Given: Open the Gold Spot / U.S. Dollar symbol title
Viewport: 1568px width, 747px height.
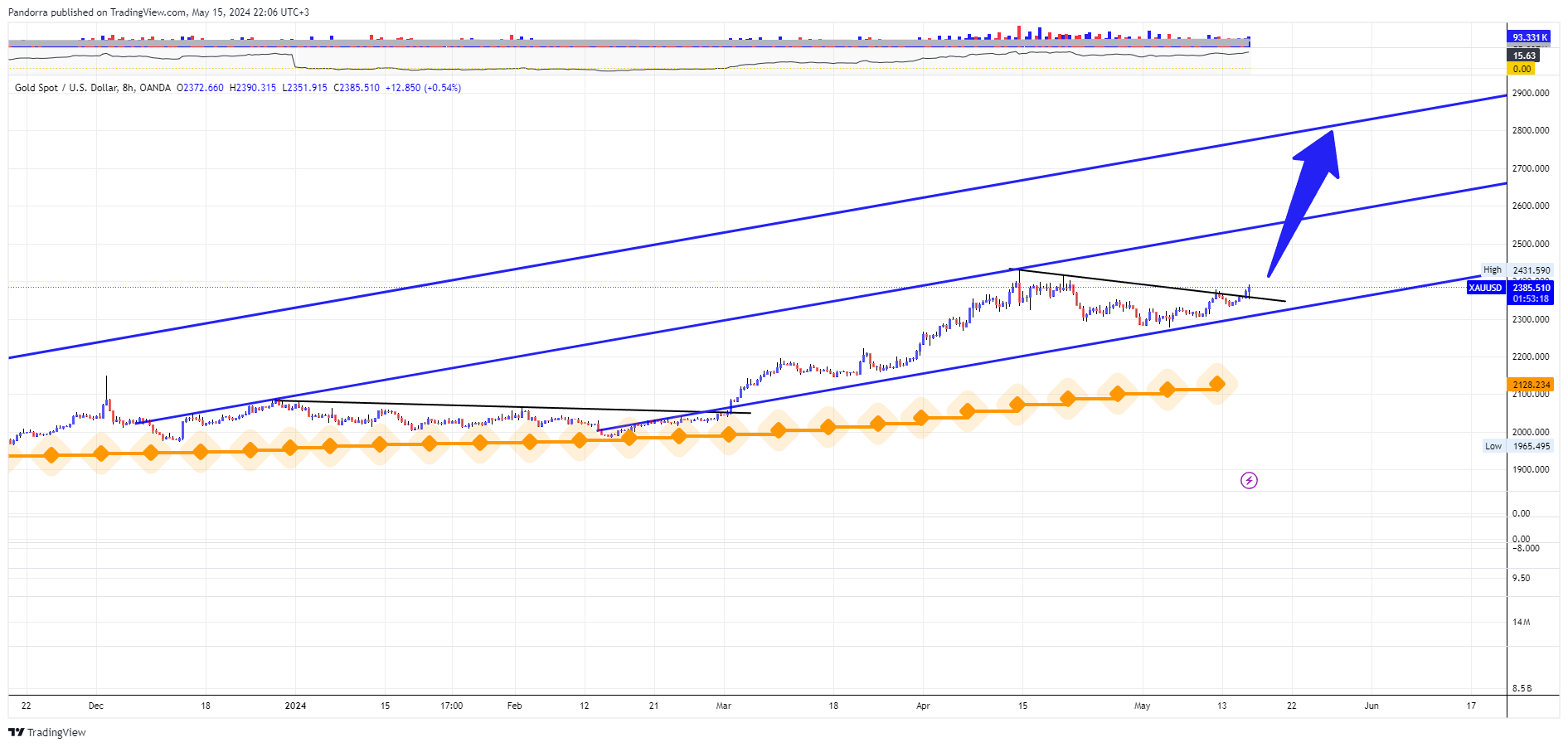Looking at the screenshot, I should [x=93, y=88].
